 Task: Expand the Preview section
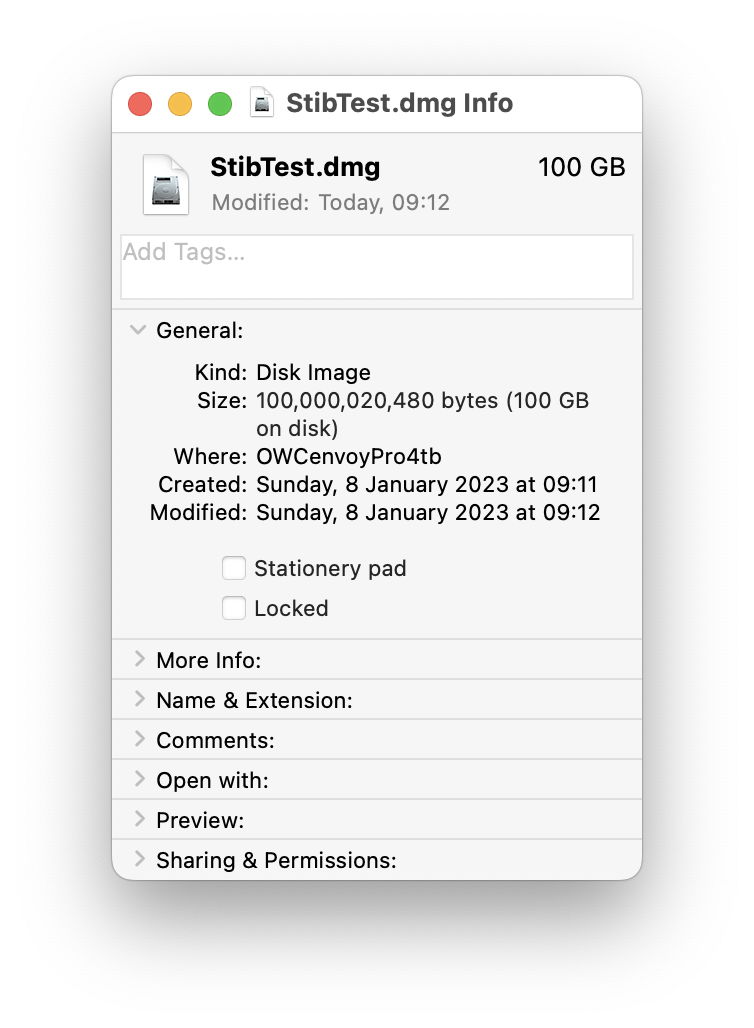139,819
